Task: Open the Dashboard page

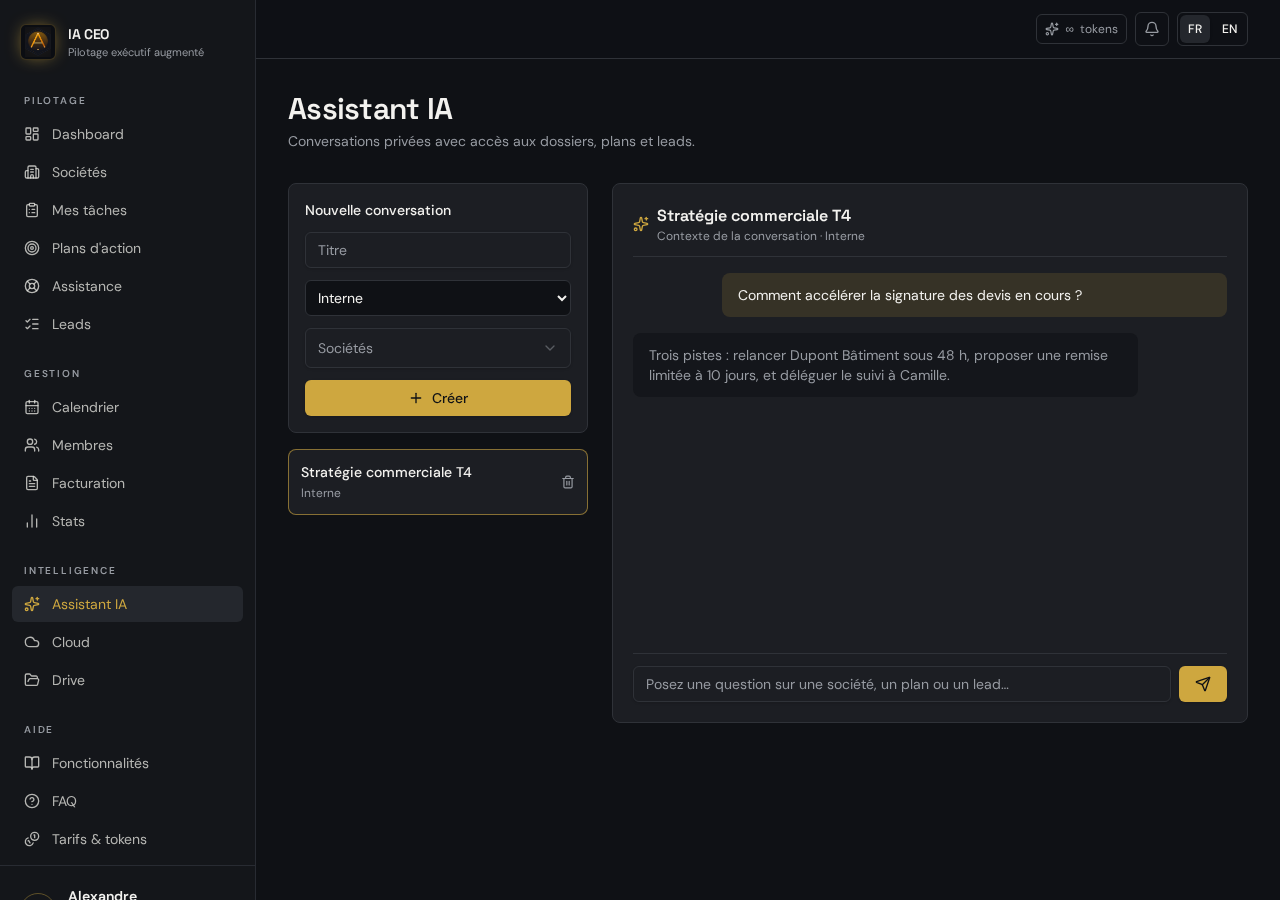Action: [x=127, y=134]
